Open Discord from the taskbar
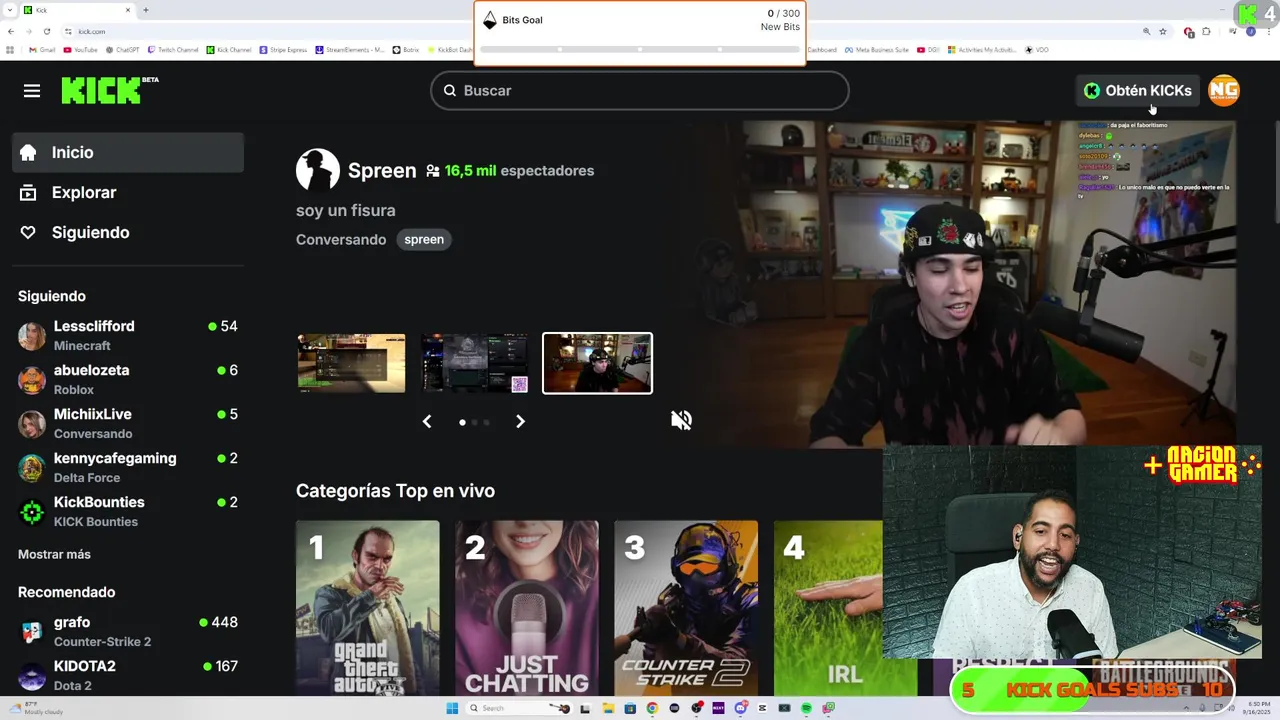Viewport: 1280px width, 720px height. [740, 708]
